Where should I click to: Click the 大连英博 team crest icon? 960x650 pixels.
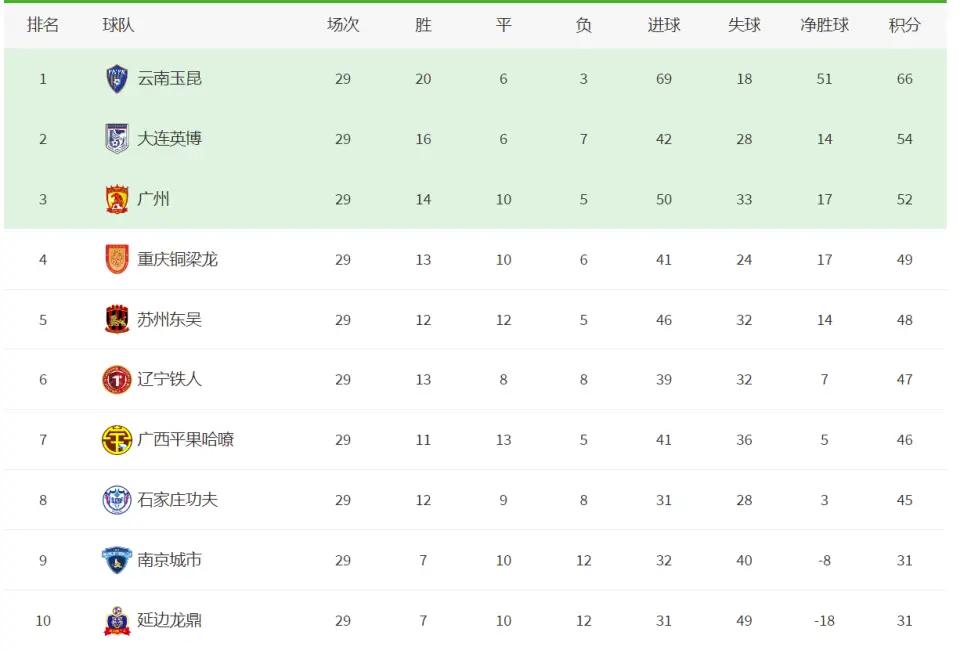(116, 138)
